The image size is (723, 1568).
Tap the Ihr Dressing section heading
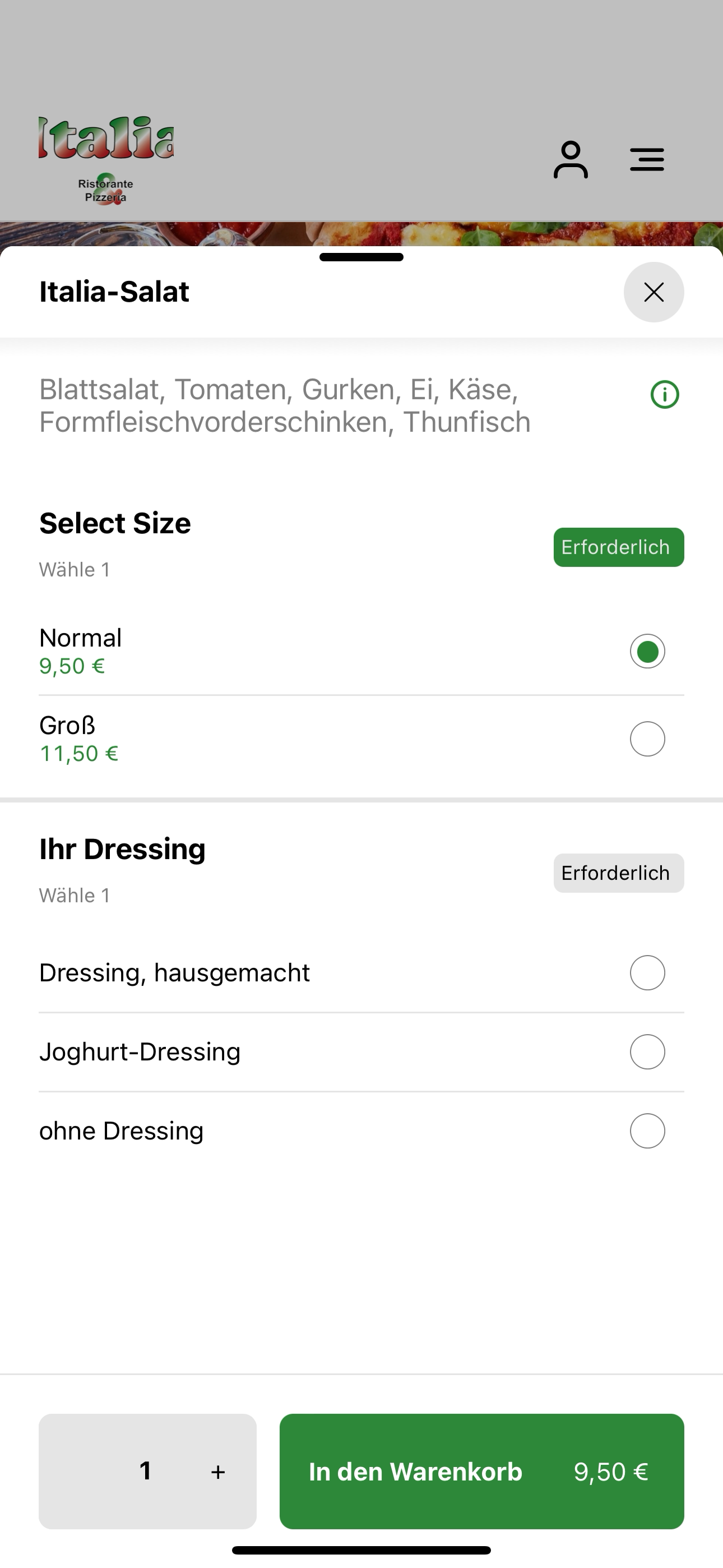(x=122, y=848)
